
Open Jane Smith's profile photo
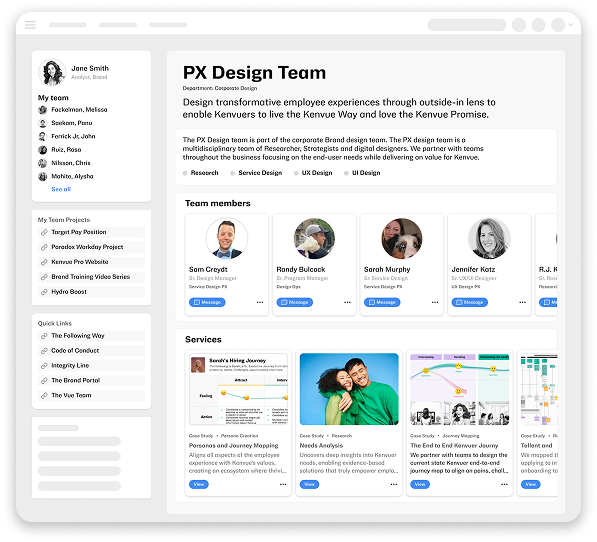52,72
